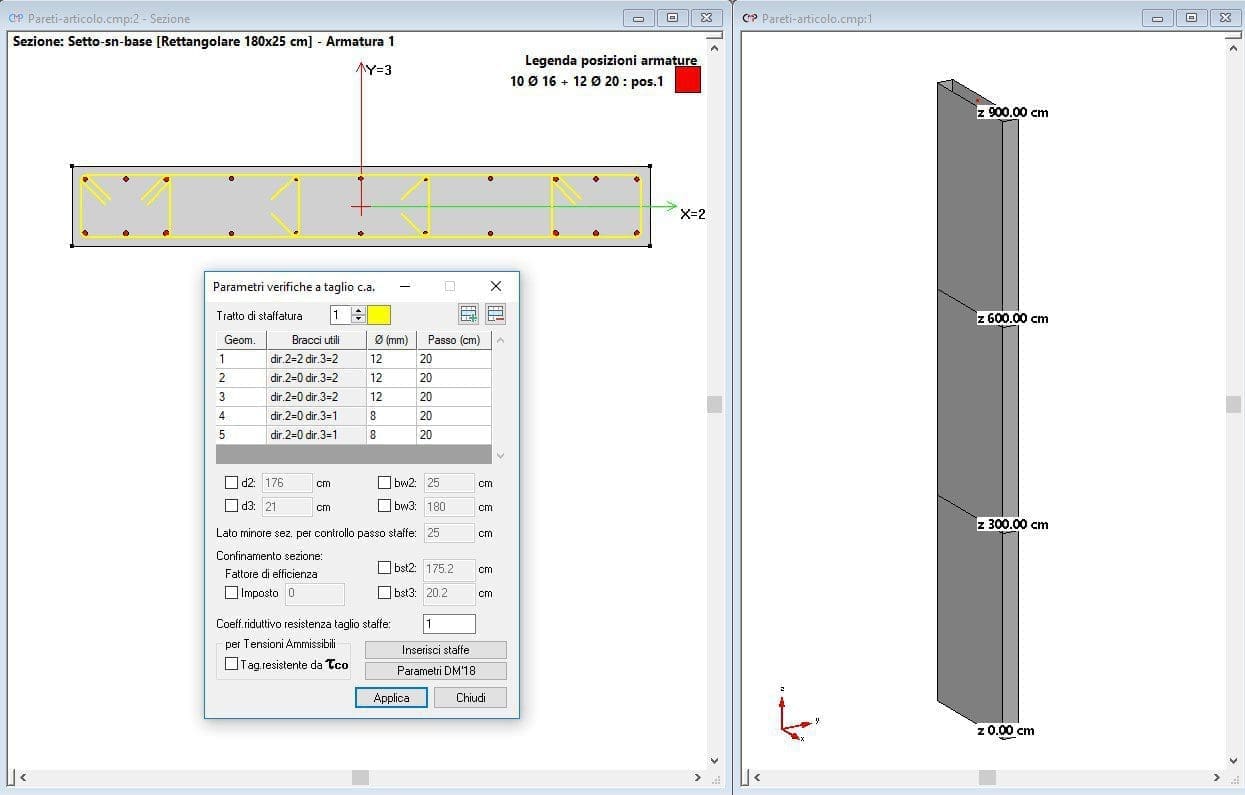Enable the d2 checkbox

pos(232,483)
